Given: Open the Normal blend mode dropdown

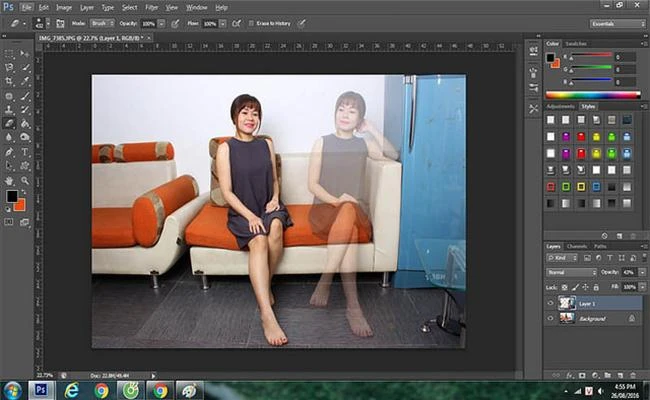Looking at the screenshot, I should (571, 272).
